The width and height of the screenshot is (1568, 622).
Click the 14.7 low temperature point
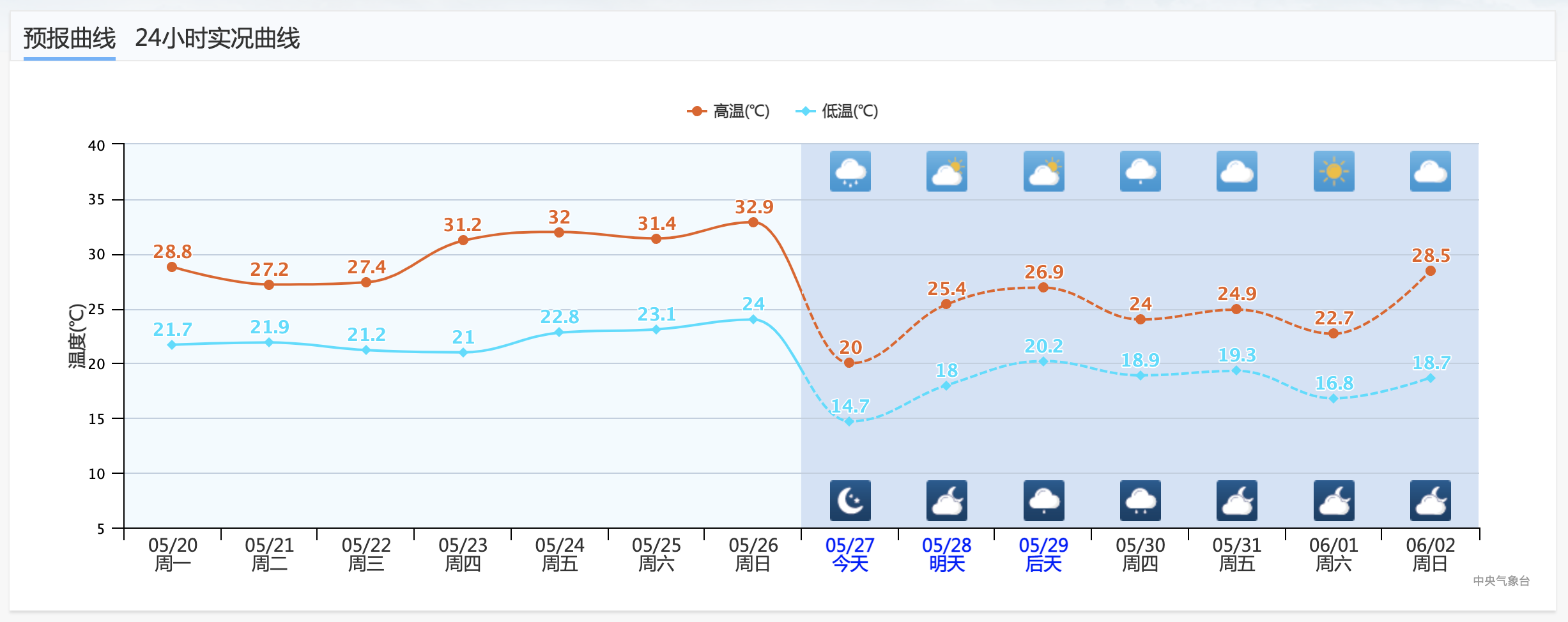coord(849,421)
